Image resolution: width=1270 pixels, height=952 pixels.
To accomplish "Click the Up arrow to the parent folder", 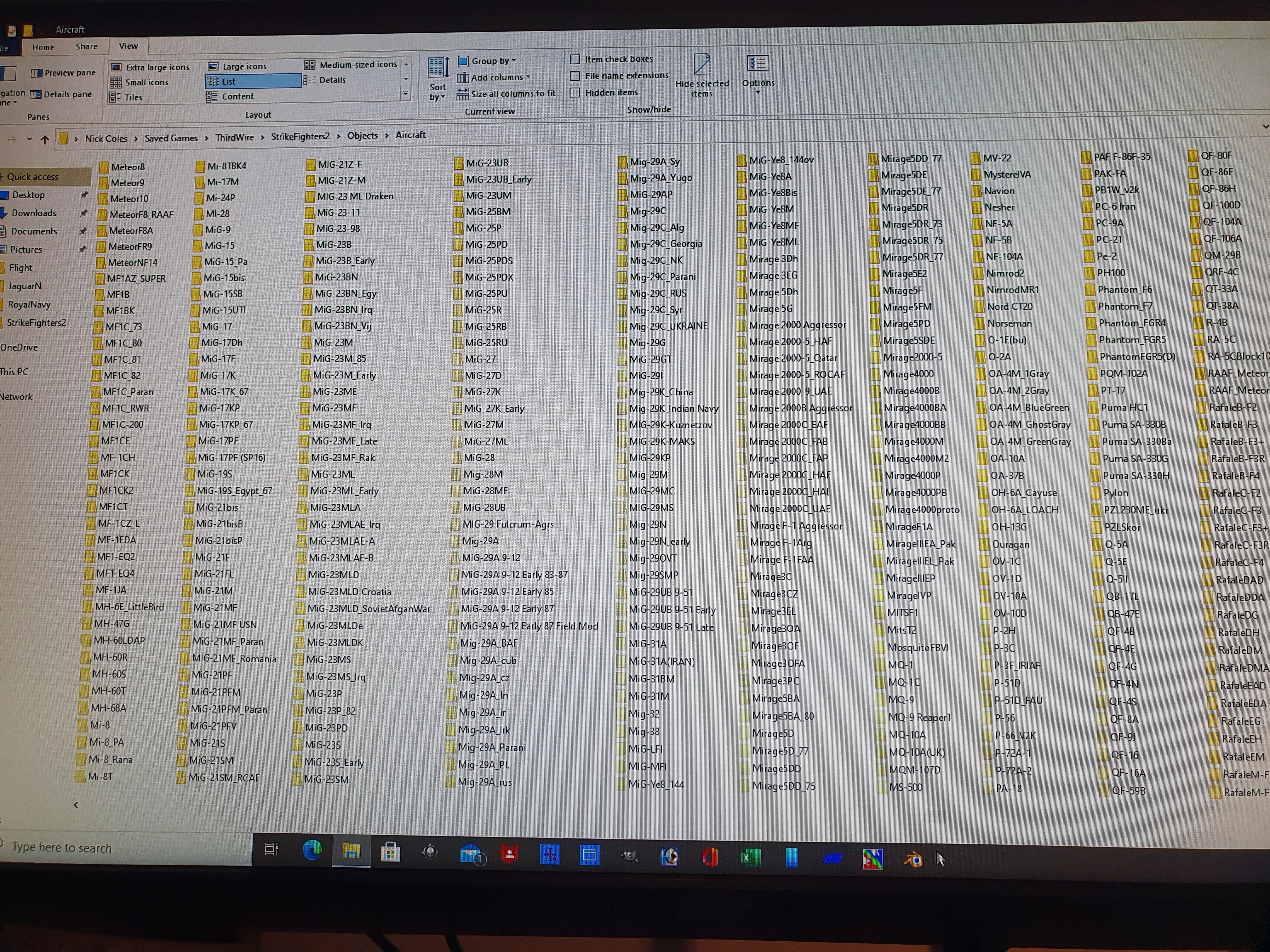I will click(45, 139).
